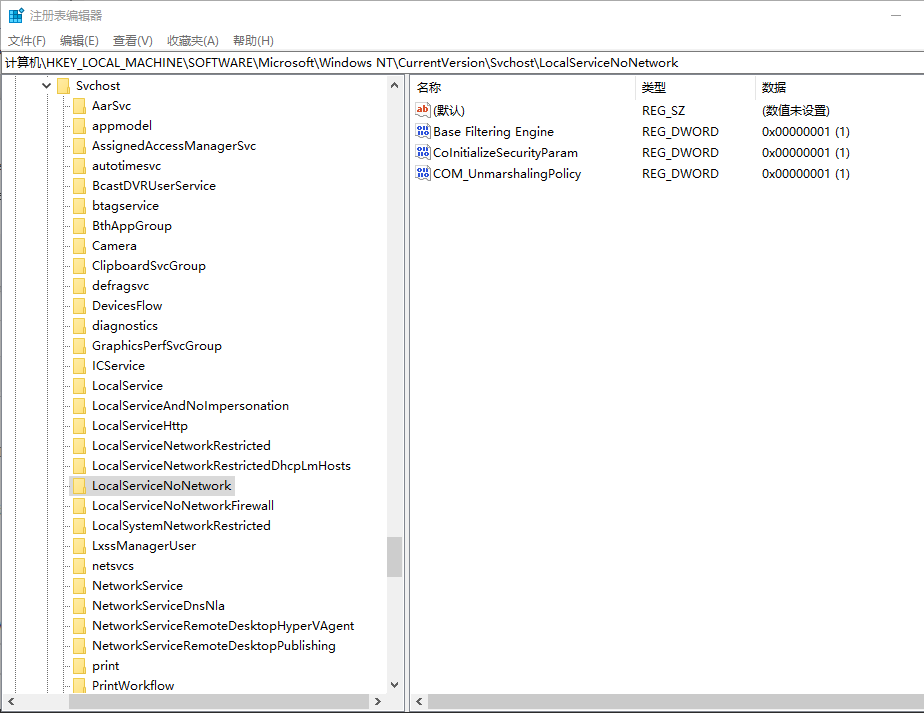Open the 编辑(E) menu
The height and width of the screenshot is (713, 924).
(x=79, y=41)
